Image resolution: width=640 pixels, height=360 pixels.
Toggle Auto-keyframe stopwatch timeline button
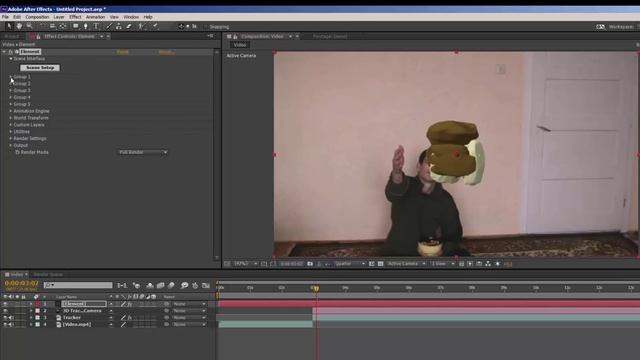[195, 285]
